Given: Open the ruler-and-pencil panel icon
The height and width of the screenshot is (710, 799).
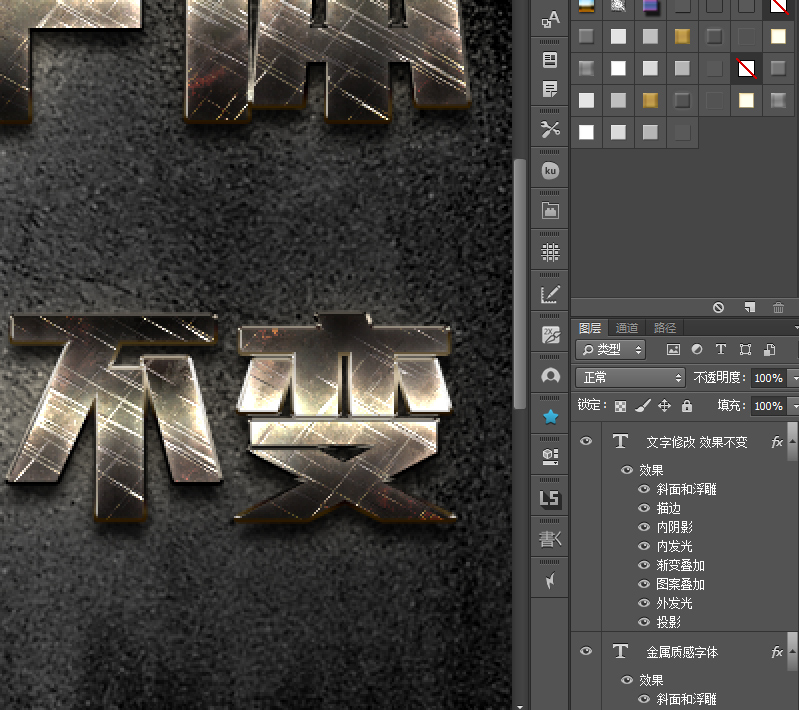Looking at the screenshot, I should tap(550, 294).
